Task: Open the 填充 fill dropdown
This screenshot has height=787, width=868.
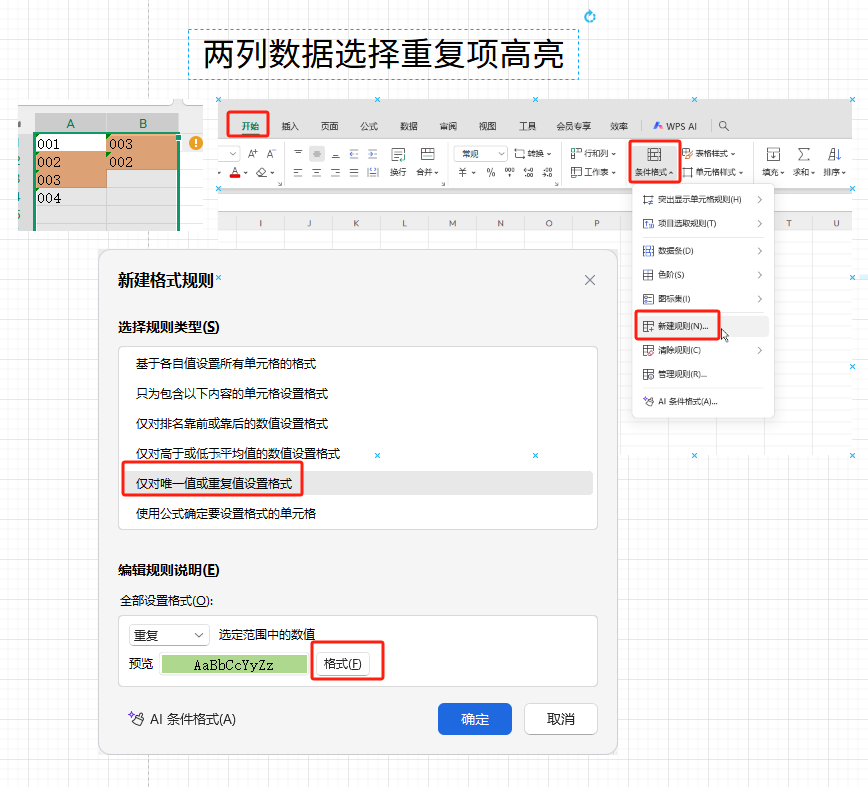Action: tap(773, 162)
